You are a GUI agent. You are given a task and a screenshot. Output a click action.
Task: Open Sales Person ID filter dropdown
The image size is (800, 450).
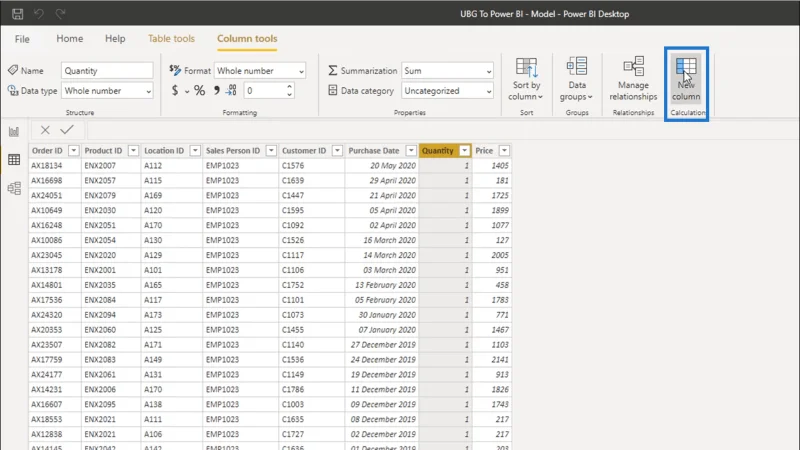(271, 151)
